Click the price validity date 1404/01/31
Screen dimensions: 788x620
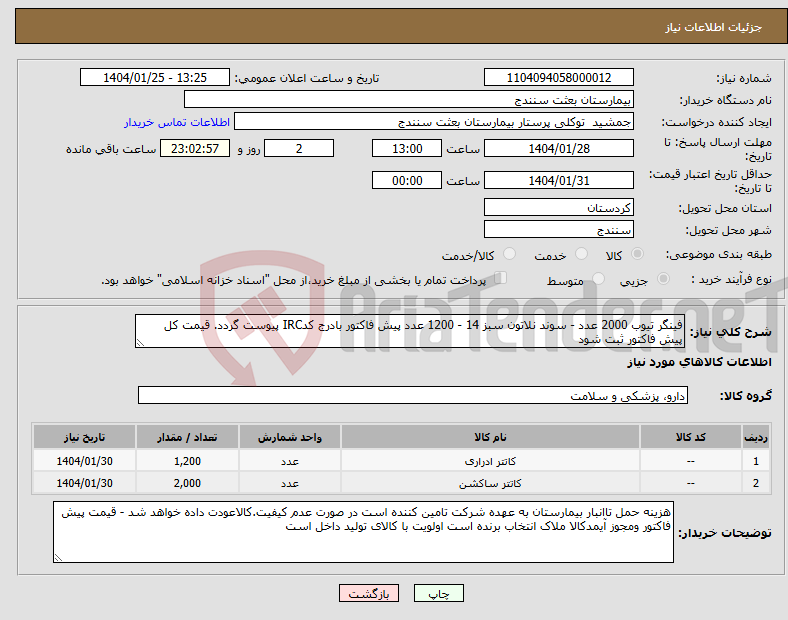(558, 180)
